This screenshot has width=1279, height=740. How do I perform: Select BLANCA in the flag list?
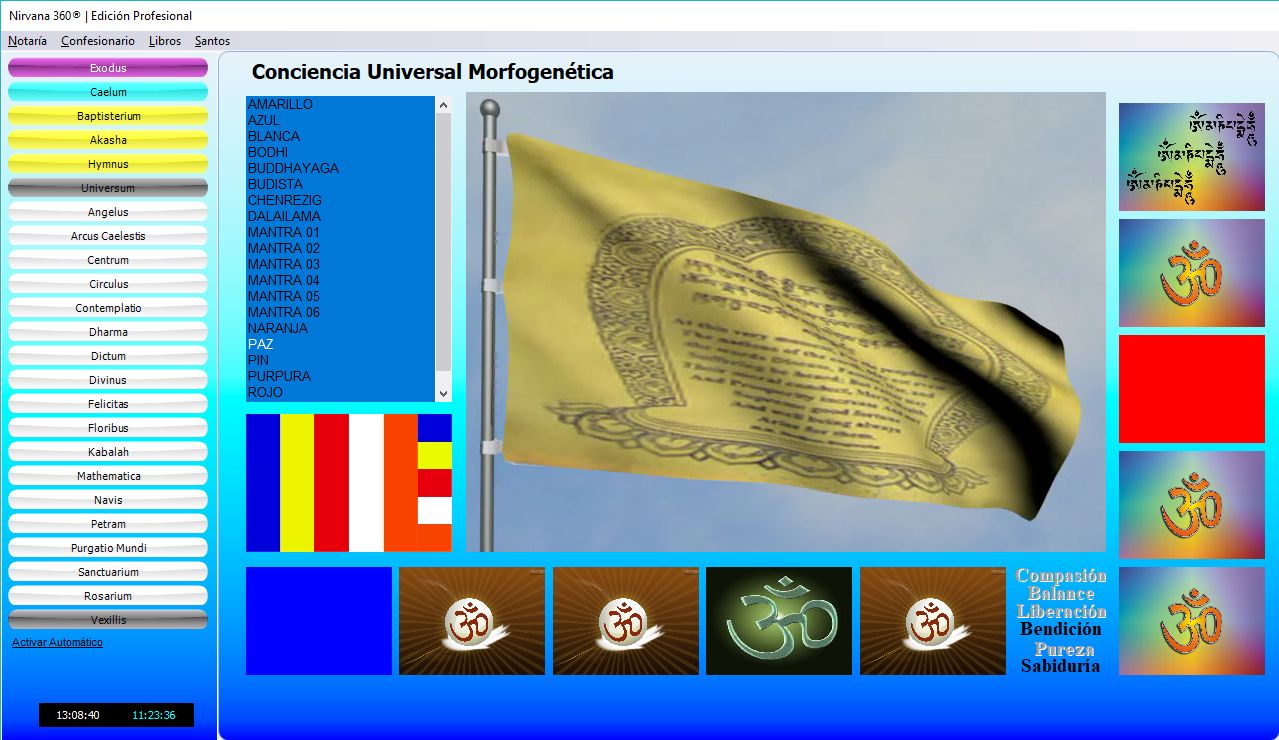(x=341, y=136)
